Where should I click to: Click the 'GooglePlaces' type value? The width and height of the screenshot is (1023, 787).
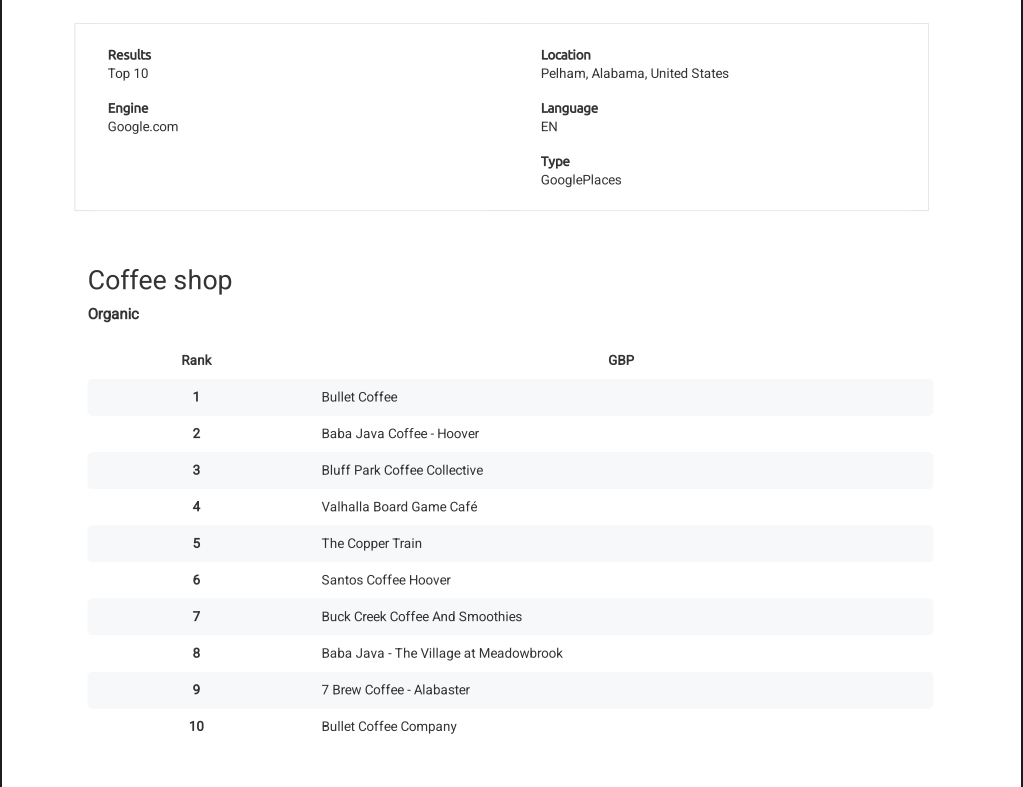[581, 180]
